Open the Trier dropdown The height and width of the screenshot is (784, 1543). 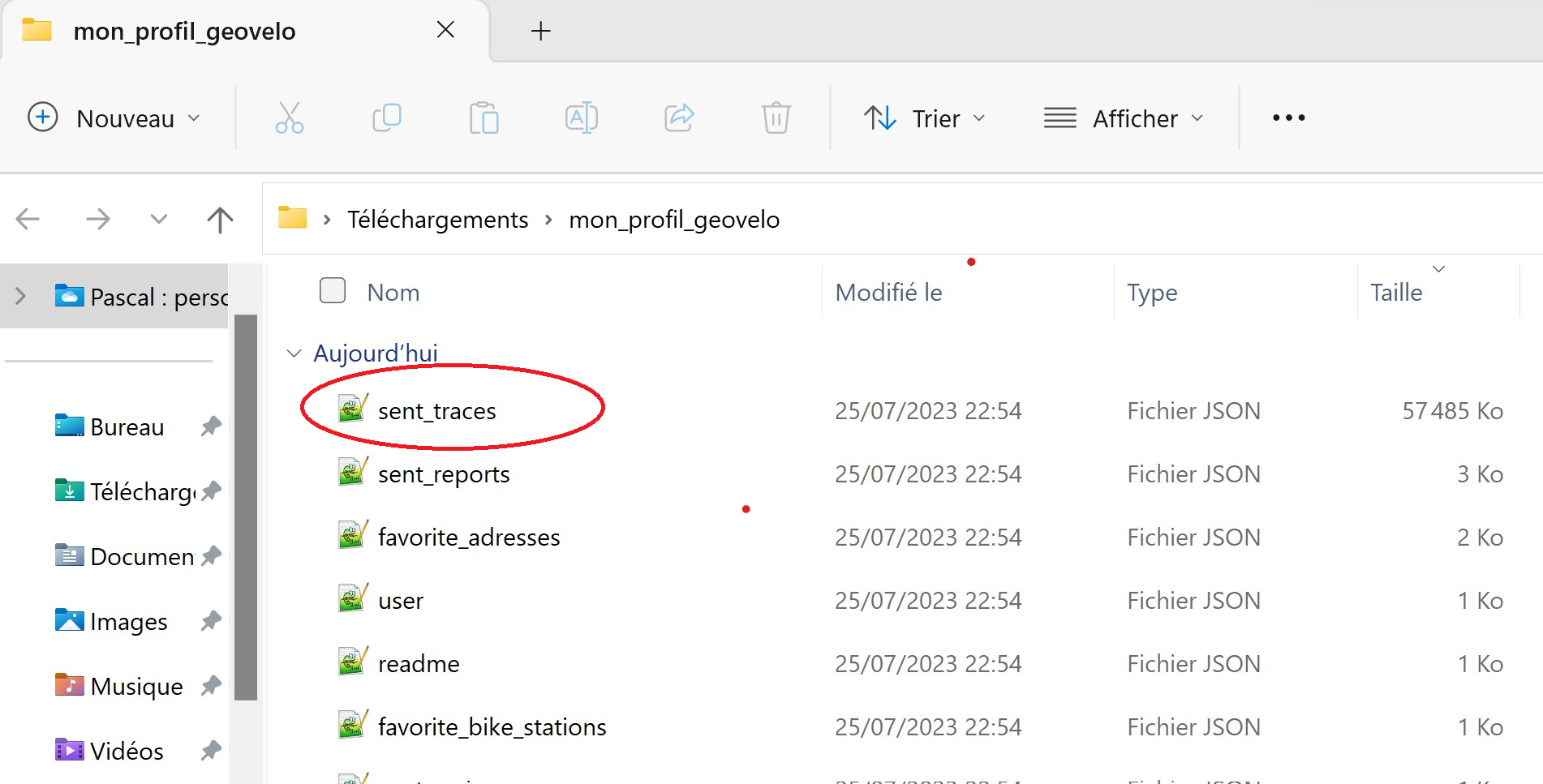[x=925, y=118]
